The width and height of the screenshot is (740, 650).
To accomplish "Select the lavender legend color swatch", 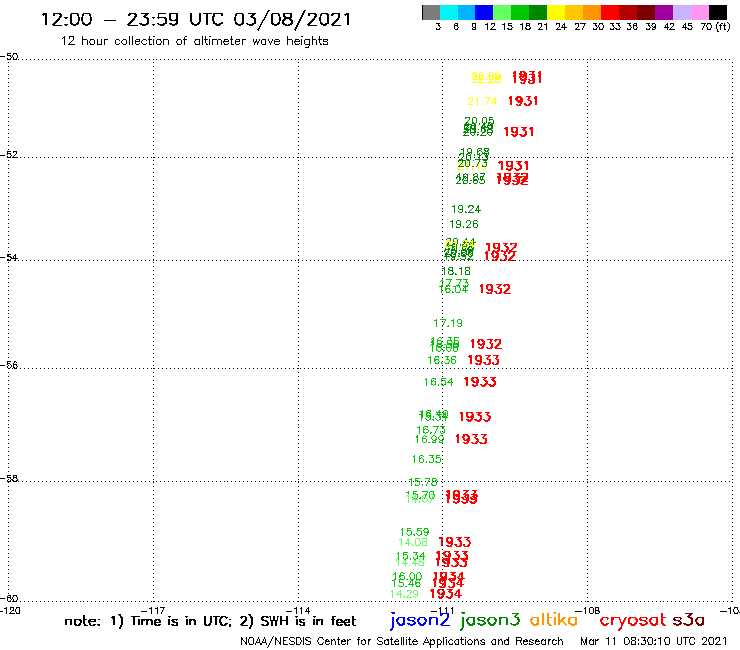I will [681, 12].
